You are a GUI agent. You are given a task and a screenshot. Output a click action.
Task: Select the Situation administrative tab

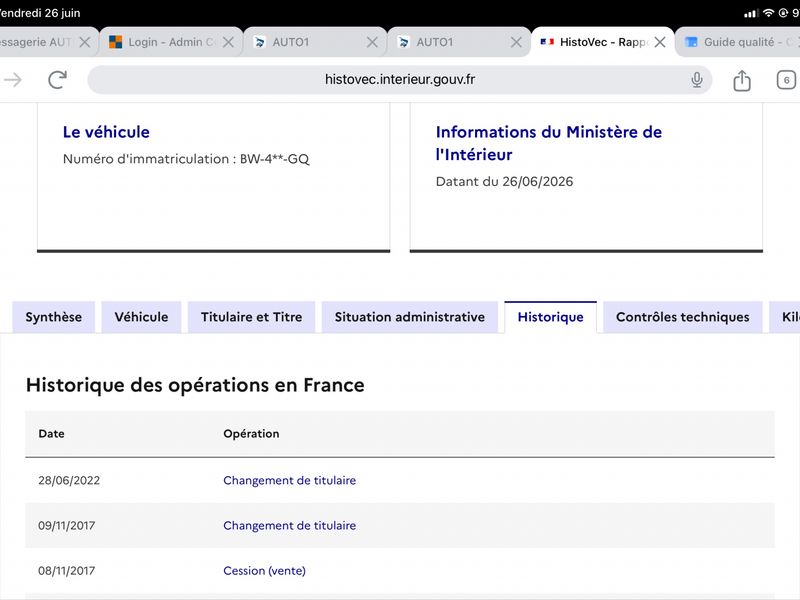(x=410, y=317)
